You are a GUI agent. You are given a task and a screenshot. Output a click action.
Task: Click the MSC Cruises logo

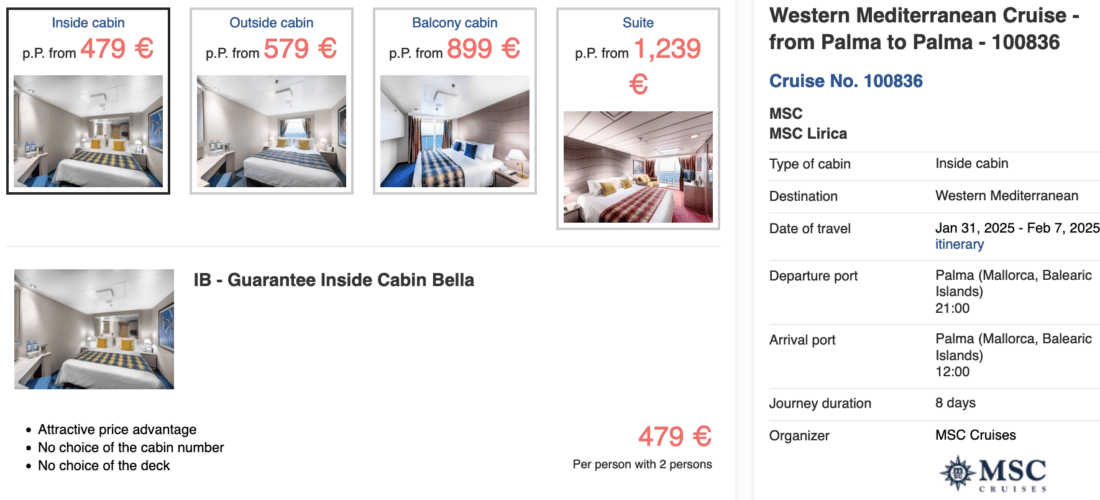(x=992, y=474)
